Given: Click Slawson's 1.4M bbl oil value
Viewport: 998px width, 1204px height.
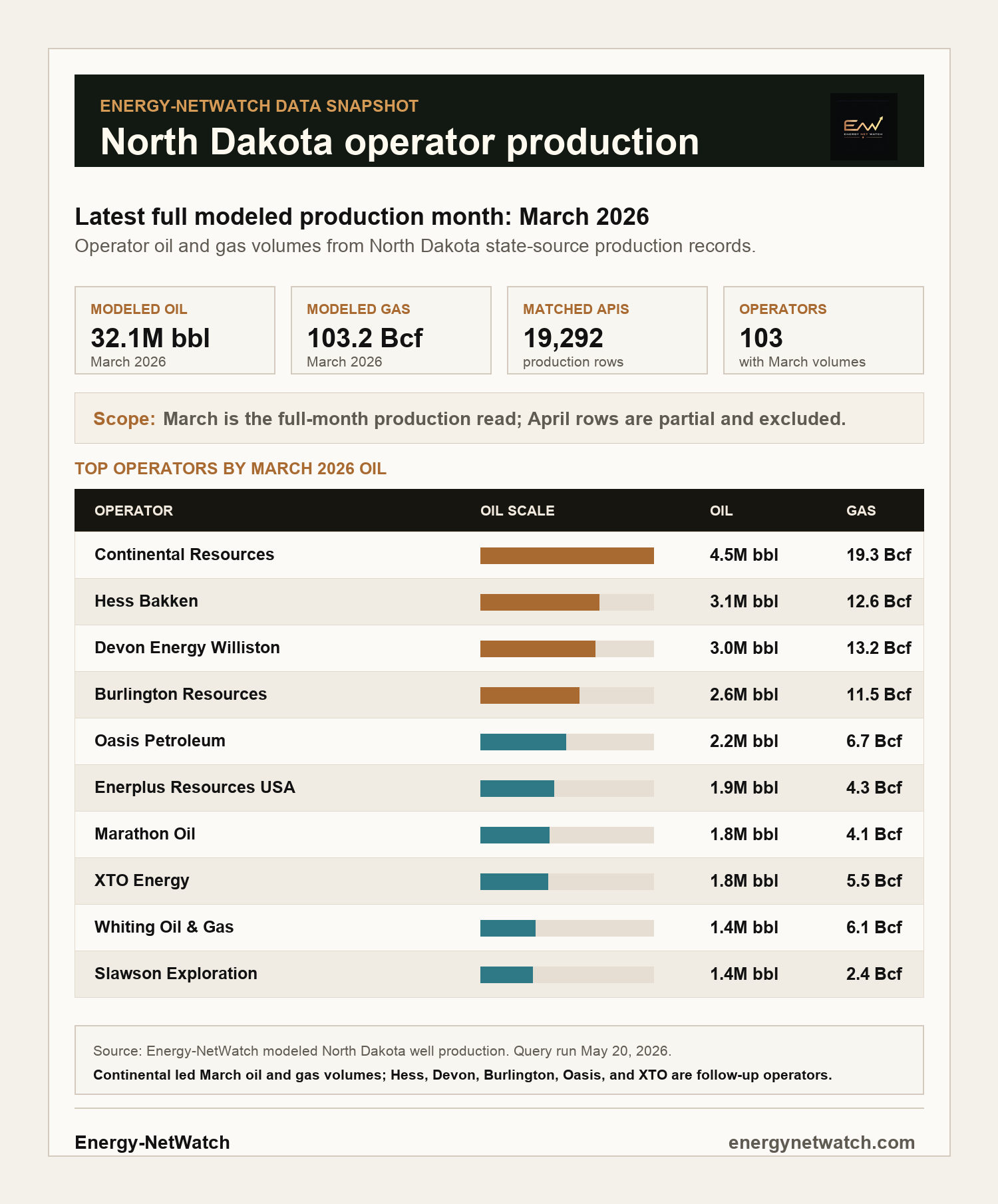Looking at the screenshot, I should point(744,974).
